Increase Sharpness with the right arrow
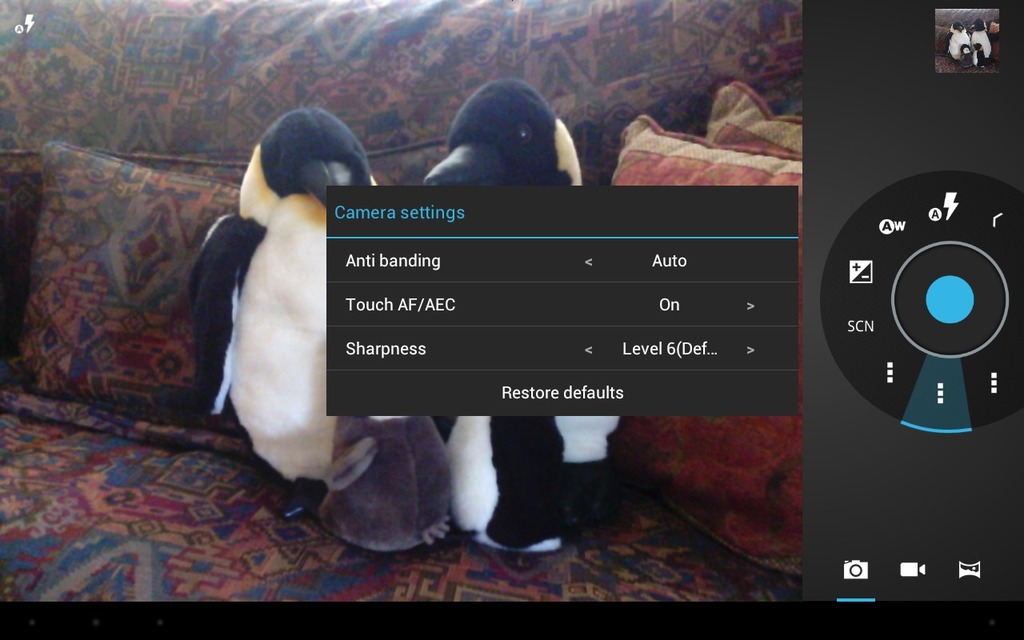Image resolution: width=1024 pixels, height=640 pixels. (x=750, y=350)
